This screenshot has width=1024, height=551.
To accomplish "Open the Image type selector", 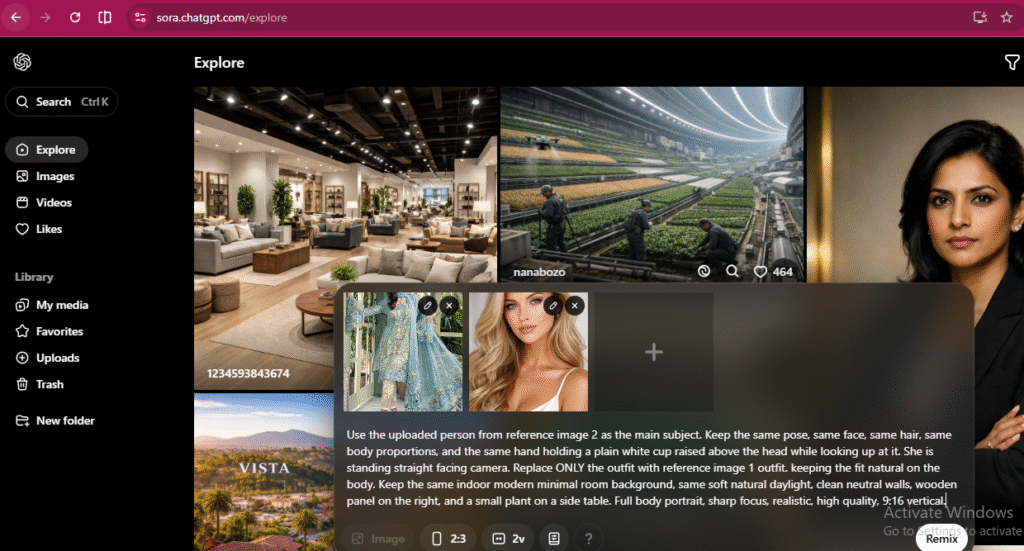I will pyautogui.click(x=377, y=538).
